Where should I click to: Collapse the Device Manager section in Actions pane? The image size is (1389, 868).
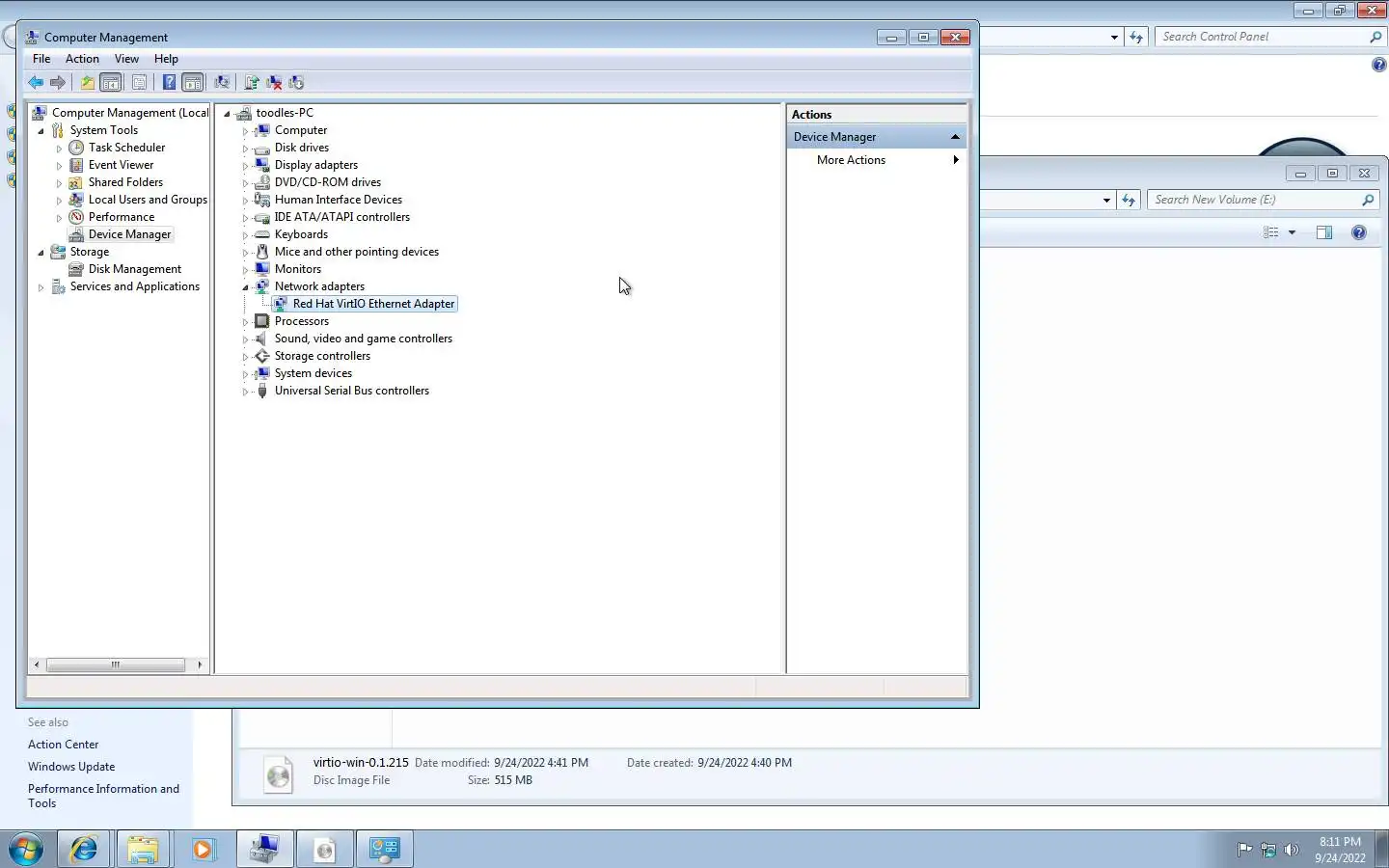click(955, 137)
